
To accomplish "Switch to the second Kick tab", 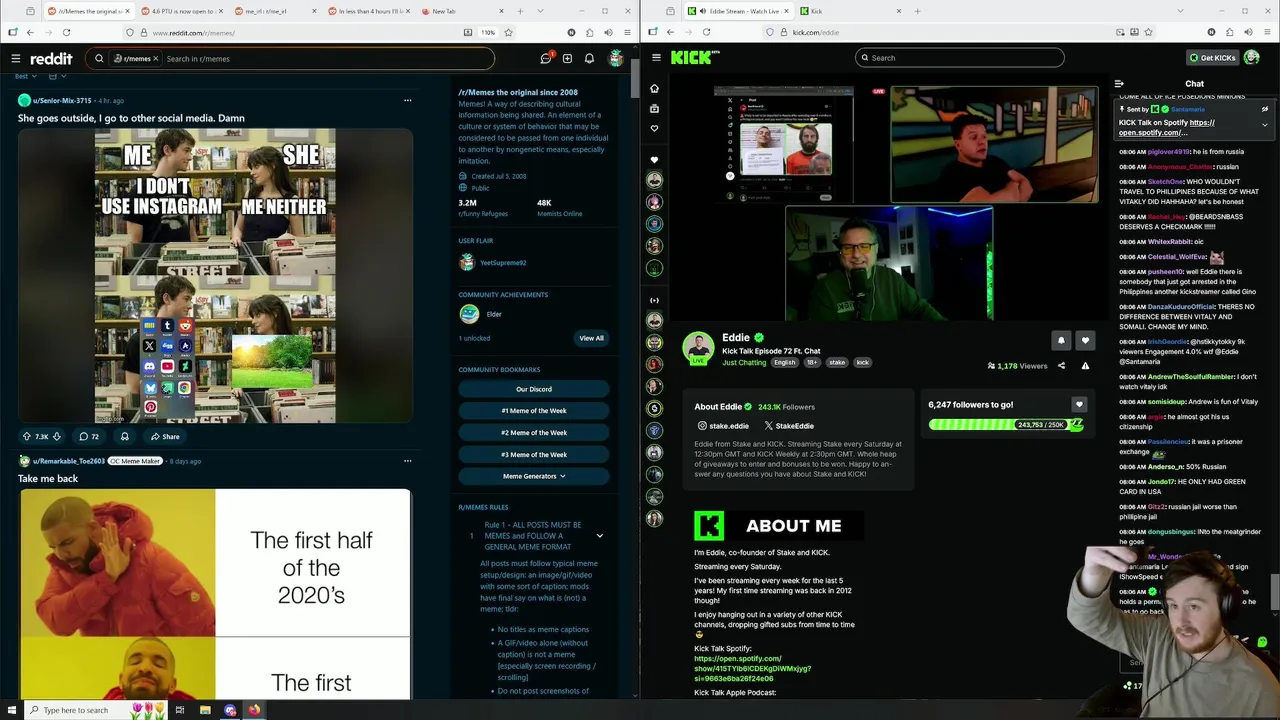I will click(850, 11).
